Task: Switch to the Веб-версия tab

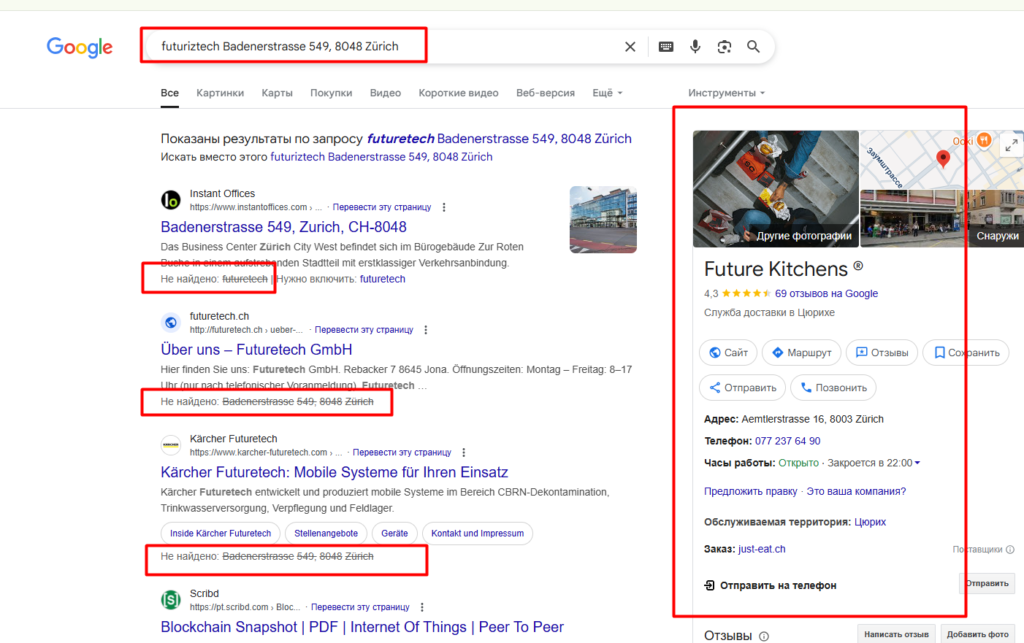Action: pos(545,93)
